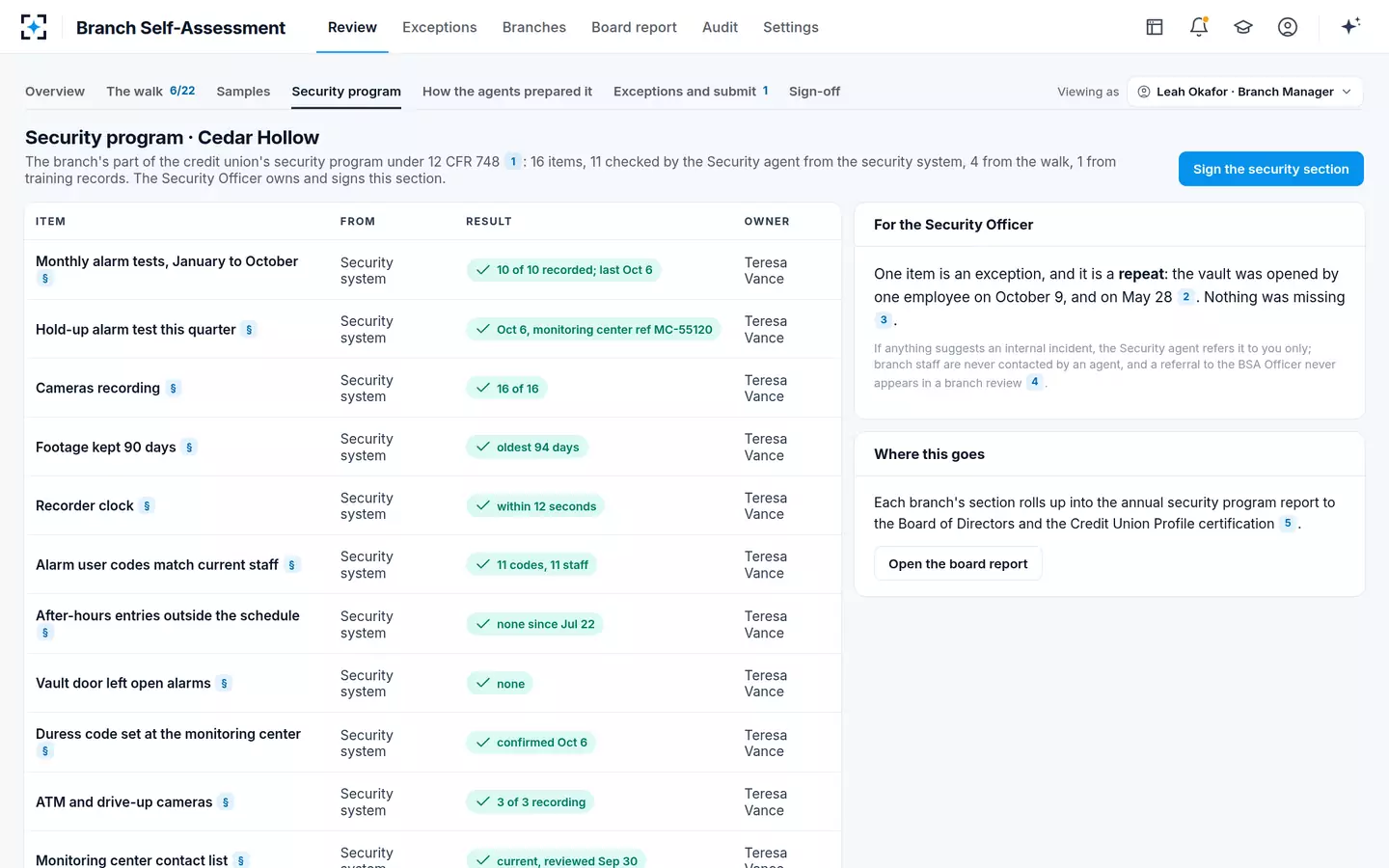Open citation 5 after Credit Union Profile certification
1389x868 pixels.
(x=1288, y=524)
